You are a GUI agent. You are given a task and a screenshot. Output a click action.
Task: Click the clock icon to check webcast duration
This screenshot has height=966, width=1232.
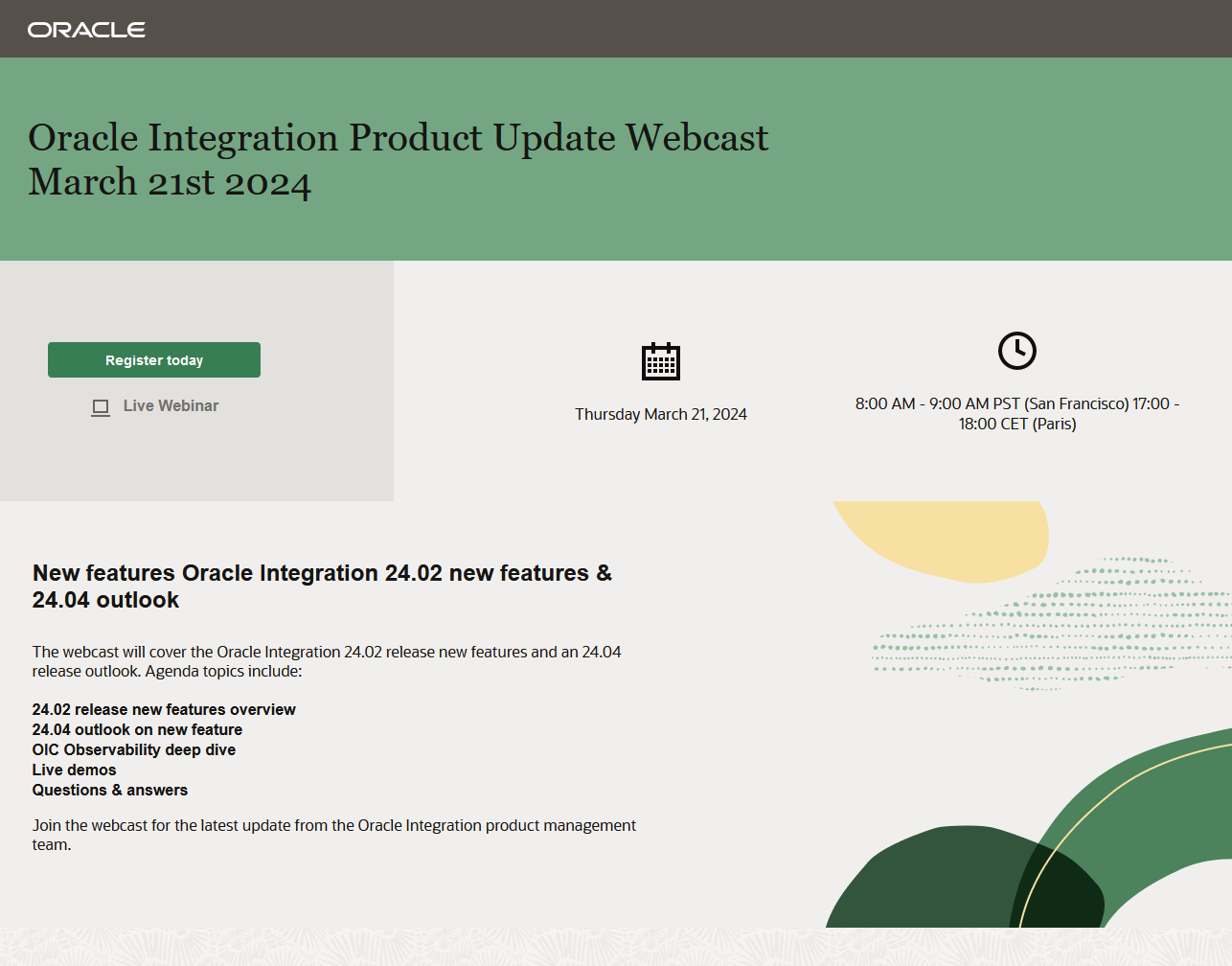point(1017,351)
